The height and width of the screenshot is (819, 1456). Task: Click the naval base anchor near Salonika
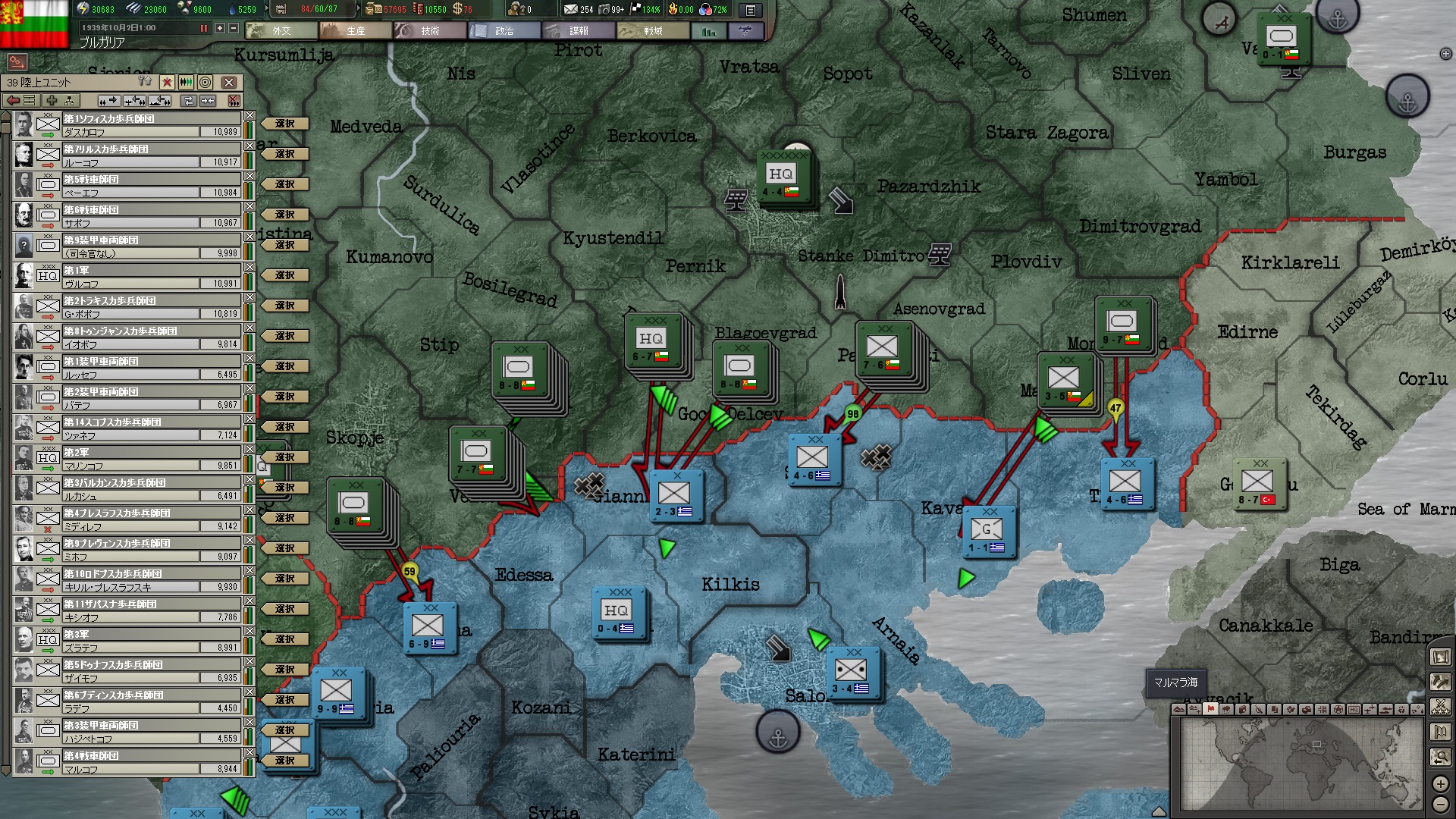click(777, 733)
